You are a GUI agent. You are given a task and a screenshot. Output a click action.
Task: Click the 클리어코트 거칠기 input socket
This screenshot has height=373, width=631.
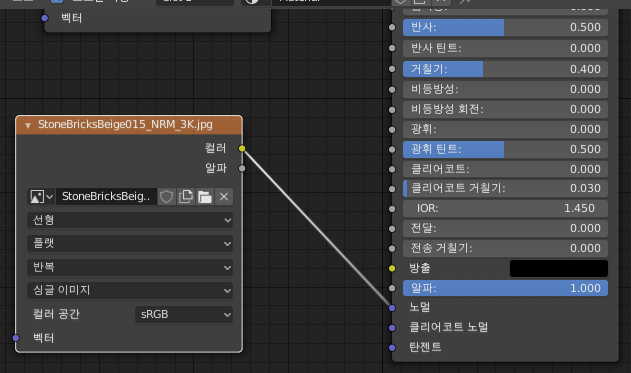392,189
